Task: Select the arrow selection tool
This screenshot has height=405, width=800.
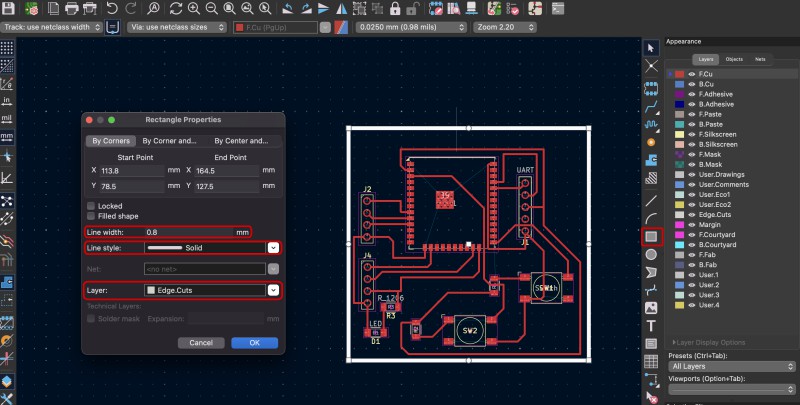Action: [651, 47]
